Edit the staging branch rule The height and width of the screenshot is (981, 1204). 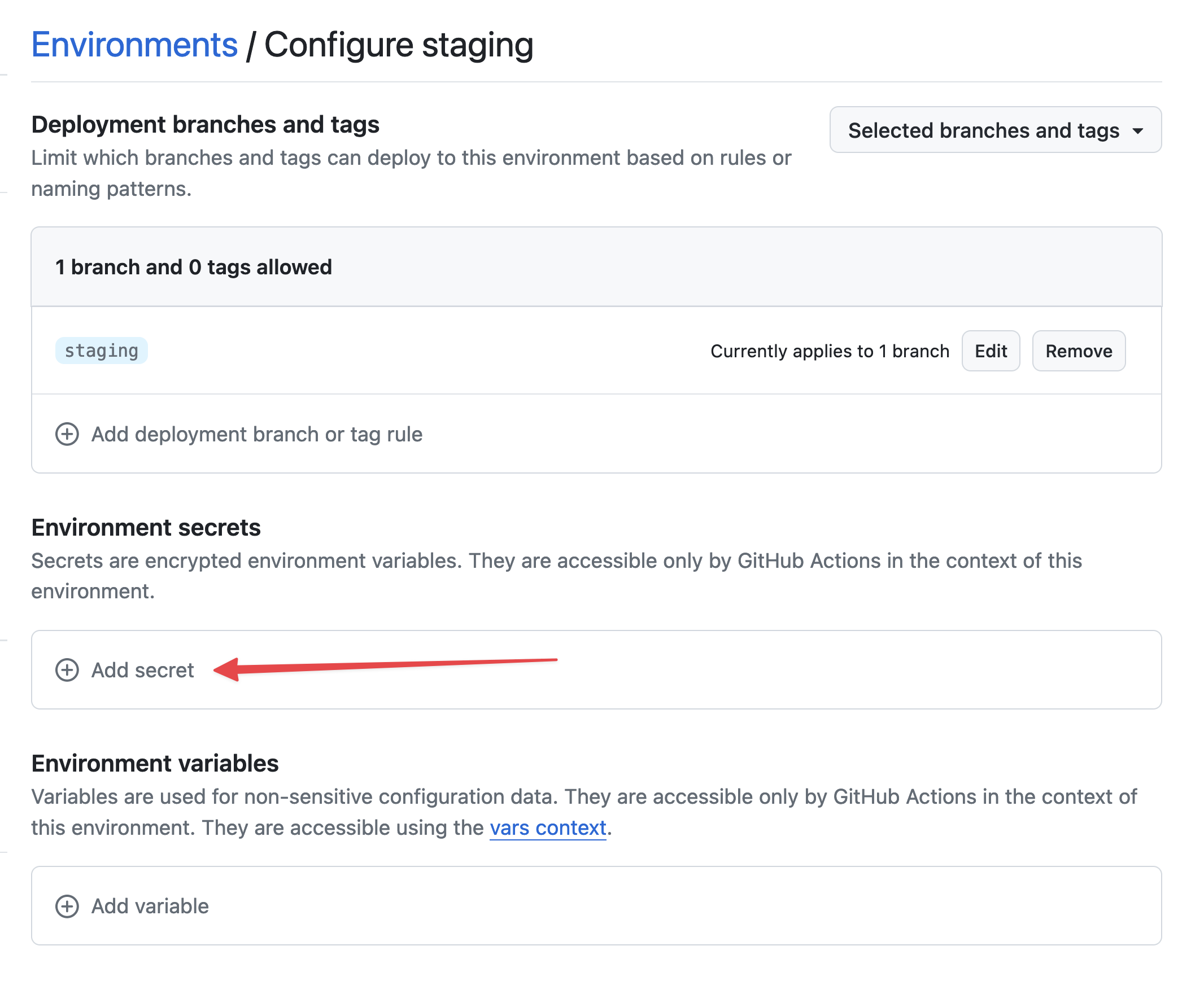pos(991,351)
